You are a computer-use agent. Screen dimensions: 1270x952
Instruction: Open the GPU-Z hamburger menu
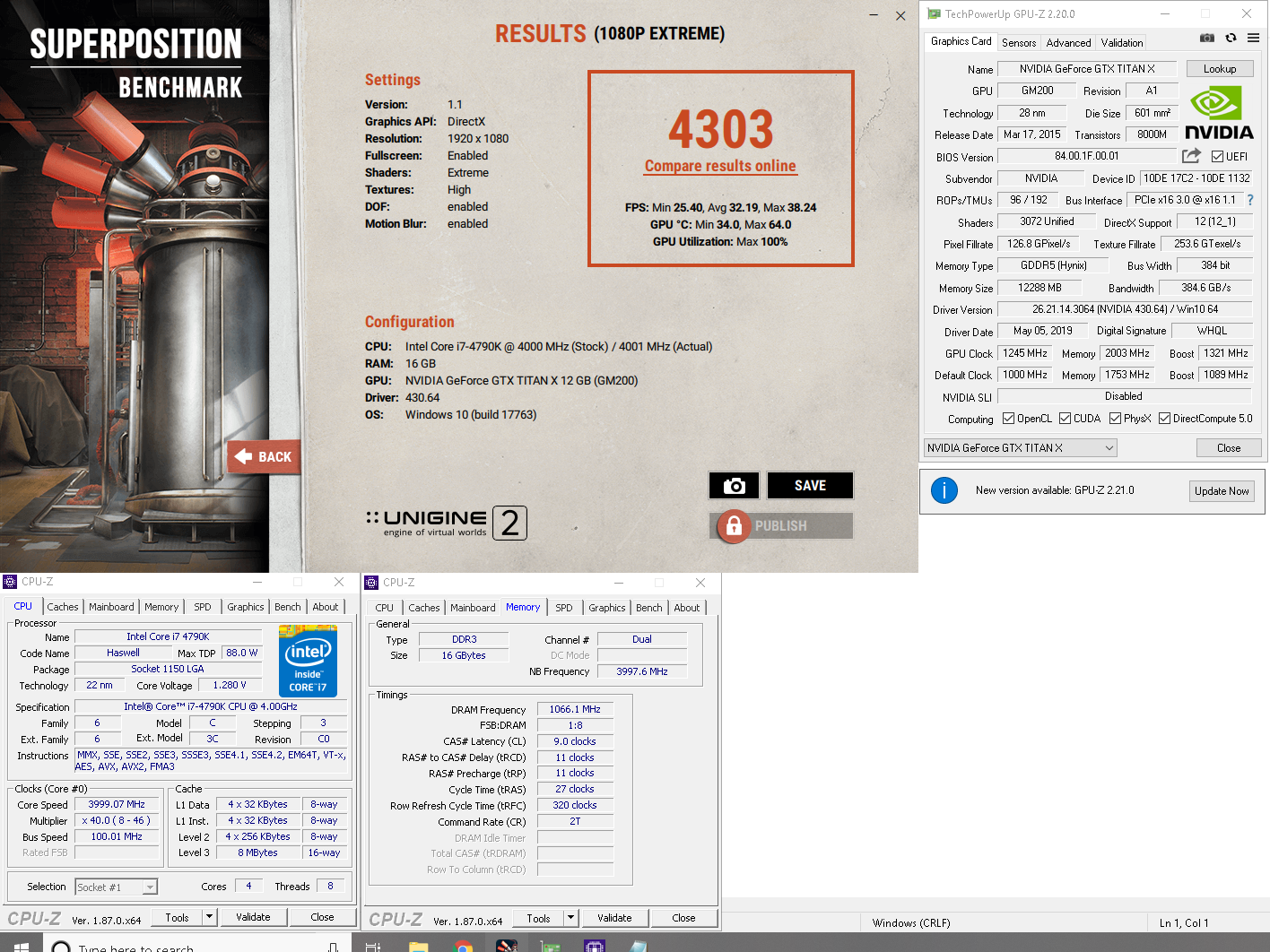tap(1253, 38)
